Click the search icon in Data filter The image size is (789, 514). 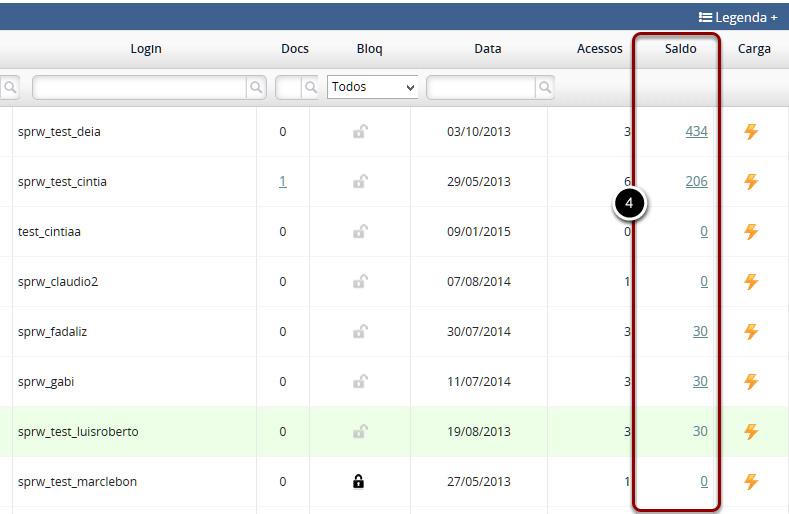click(544, 88)
